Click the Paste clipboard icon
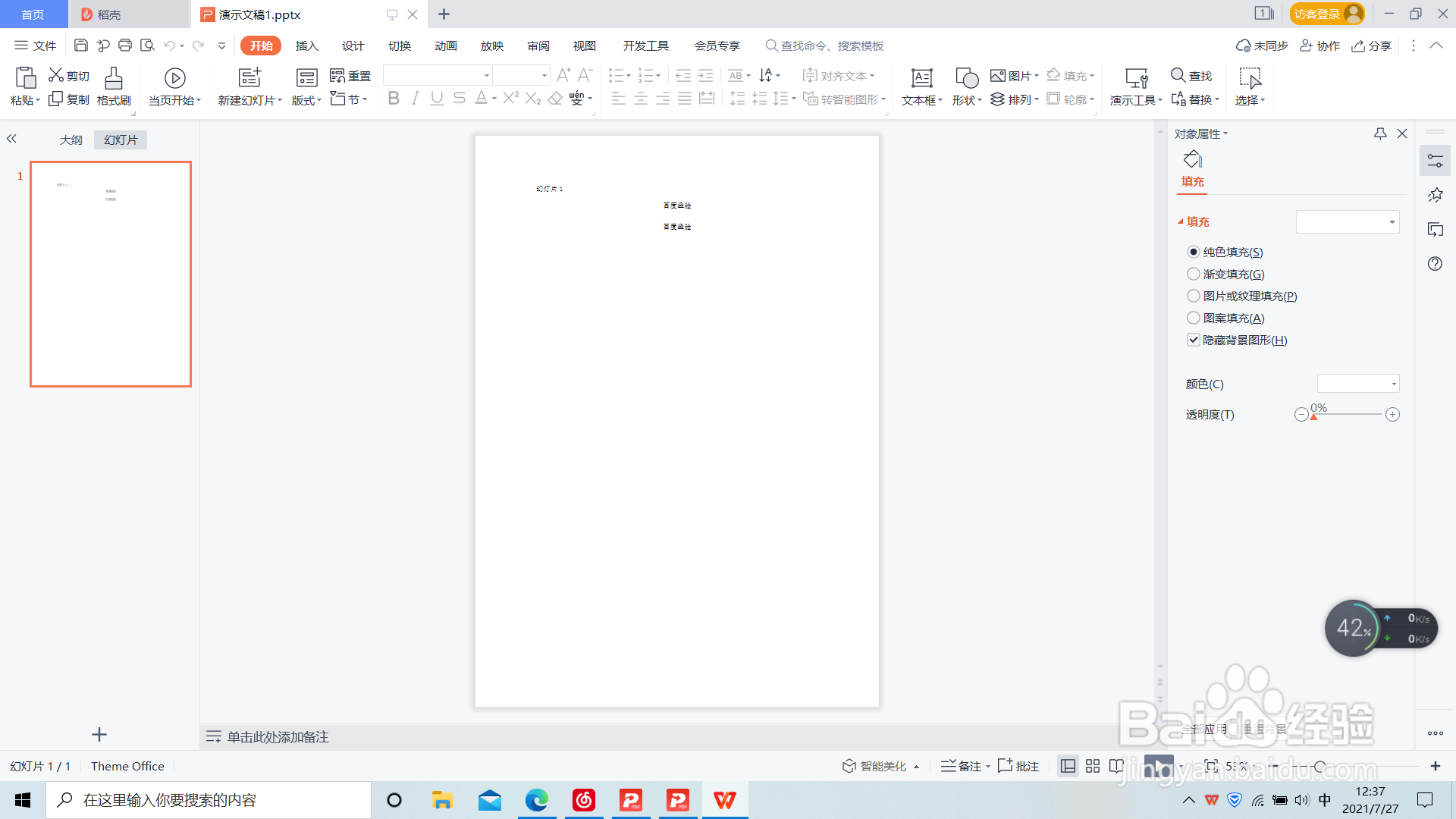 pyautogui.click(x=25, y=77)
